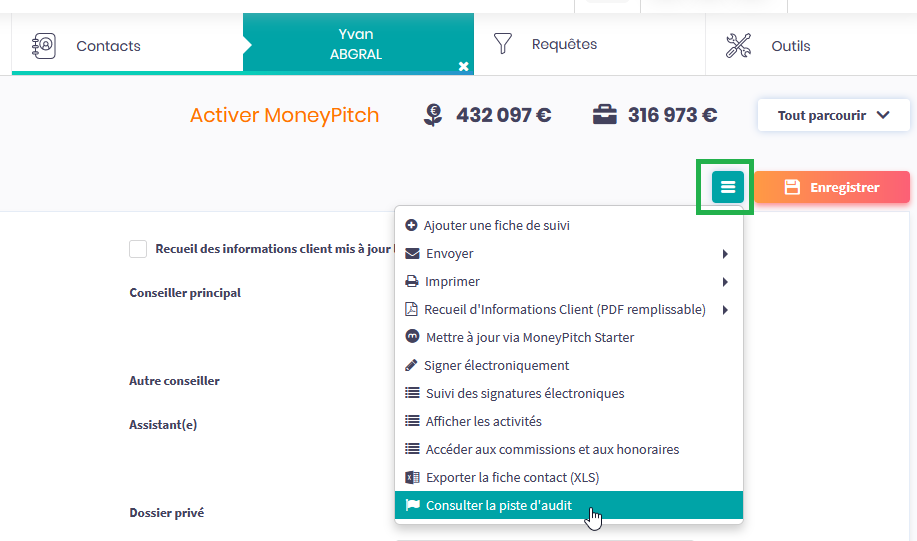Expand Recueil d'Informations Client PDF submenu
Viewport: 917px width, 541px height.
[x=725, y=310]
